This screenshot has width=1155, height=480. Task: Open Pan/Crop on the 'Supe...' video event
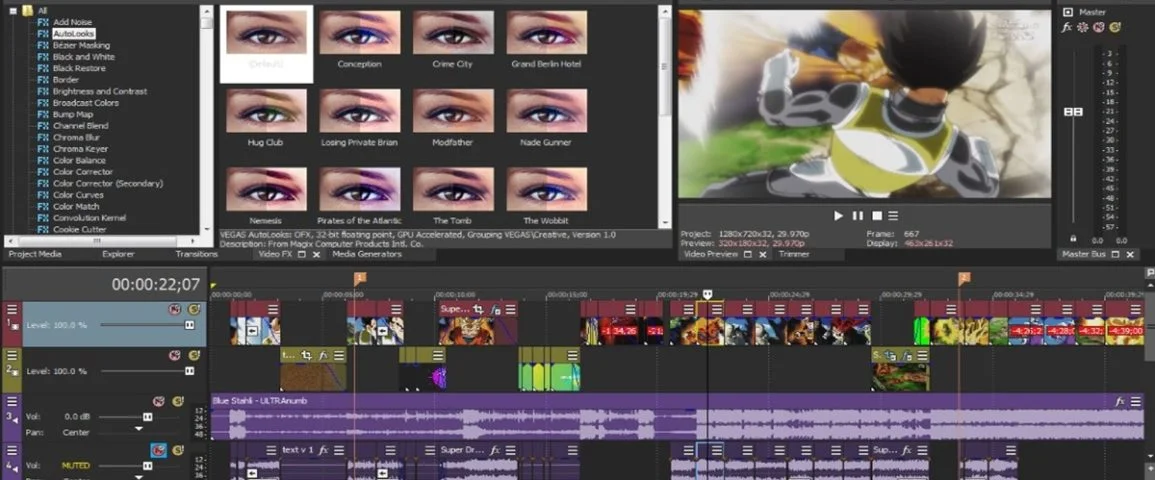pos(480,310)
